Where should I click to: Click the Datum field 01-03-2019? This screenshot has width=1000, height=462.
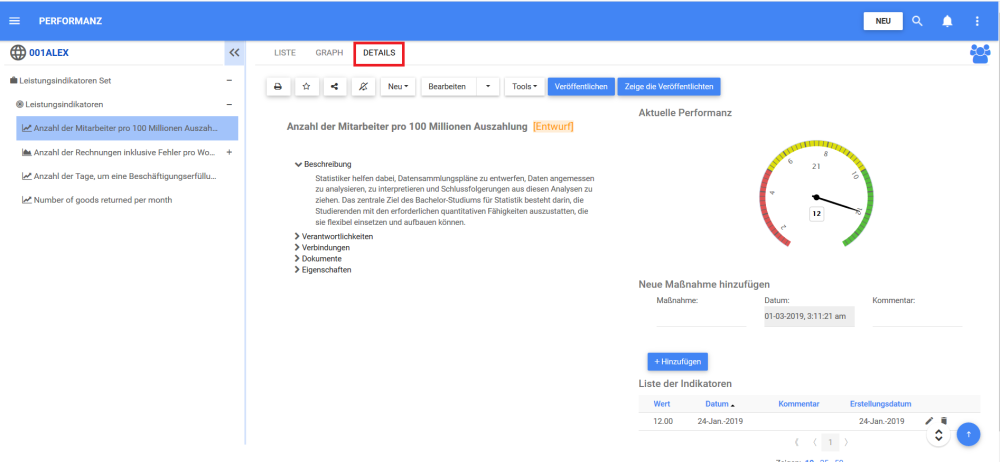[x=809, y=317]
